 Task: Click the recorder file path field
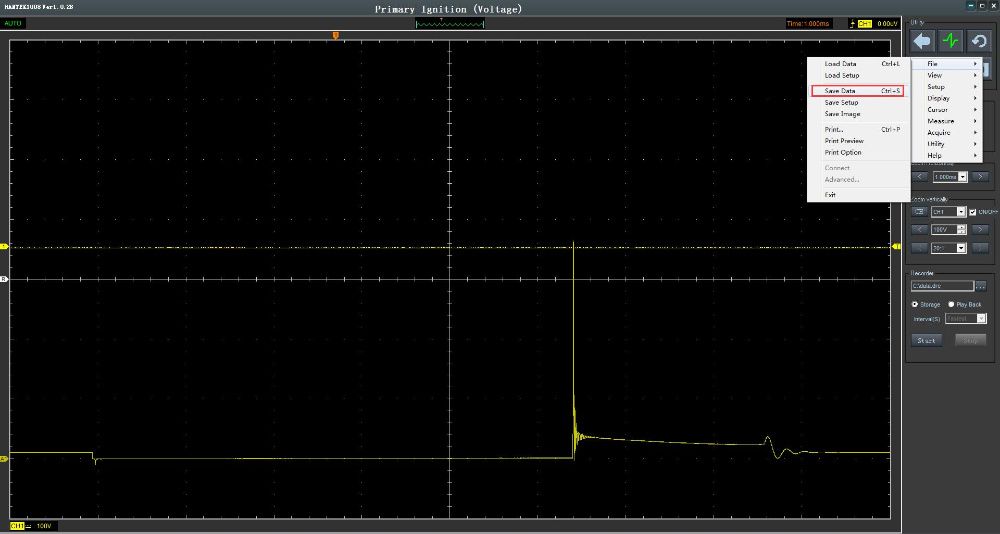pyautogui.click(x=941, y=287)
